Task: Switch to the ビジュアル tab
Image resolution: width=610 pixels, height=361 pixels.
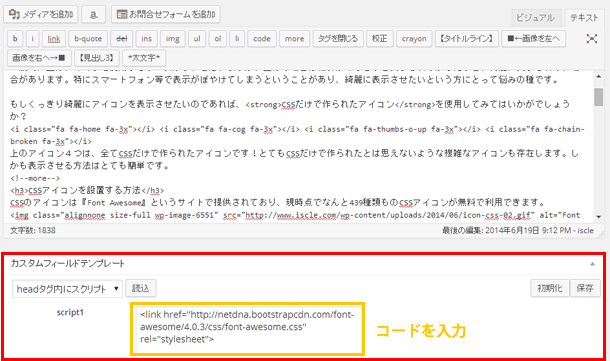Action: pyautogui.click(x=536, y=18)
